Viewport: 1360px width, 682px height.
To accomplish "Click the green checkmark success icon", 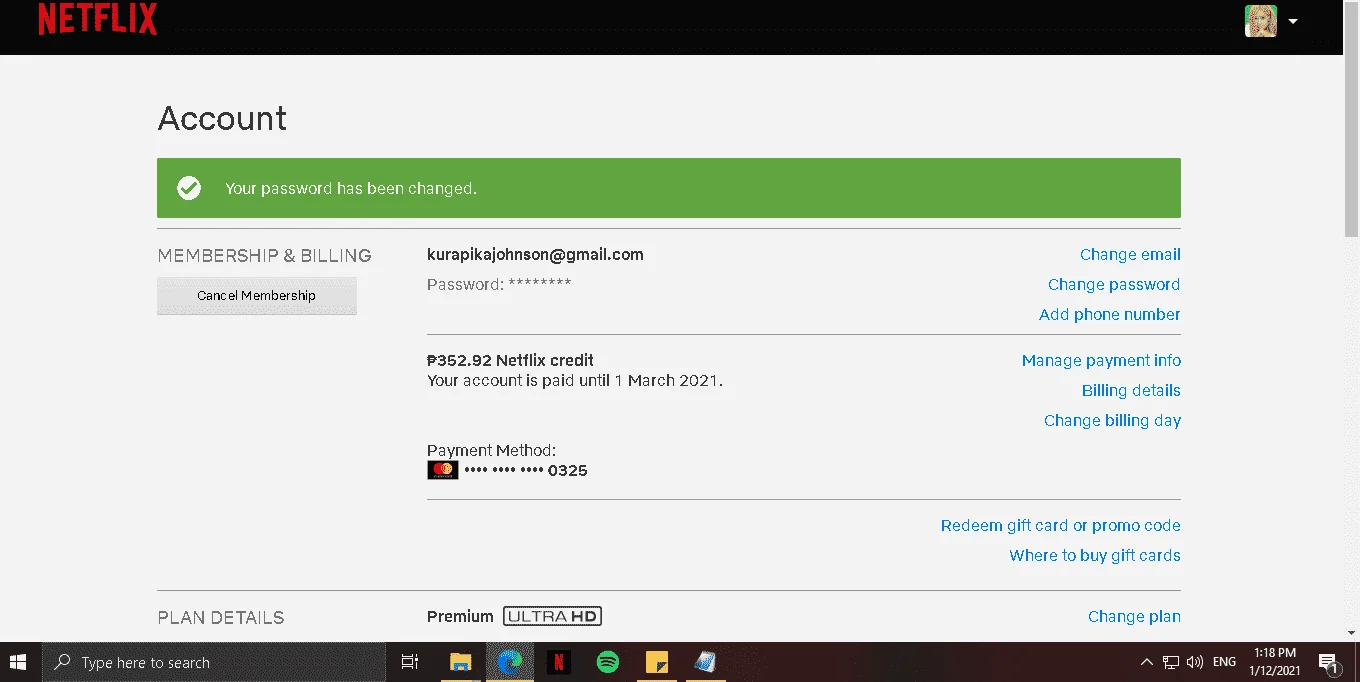I will click(x=189, y=188).
